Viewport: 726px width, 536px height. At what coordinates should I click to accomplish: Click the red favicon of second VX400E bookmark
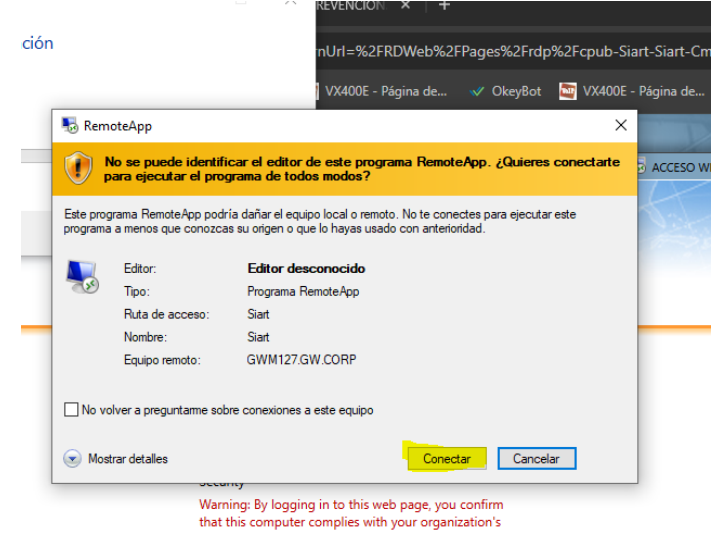click(568, 91)
